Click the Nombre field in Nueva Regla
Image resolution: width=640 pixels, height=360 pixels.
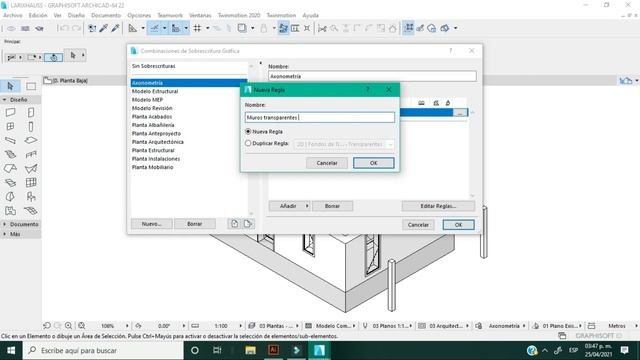coord(320,118)
